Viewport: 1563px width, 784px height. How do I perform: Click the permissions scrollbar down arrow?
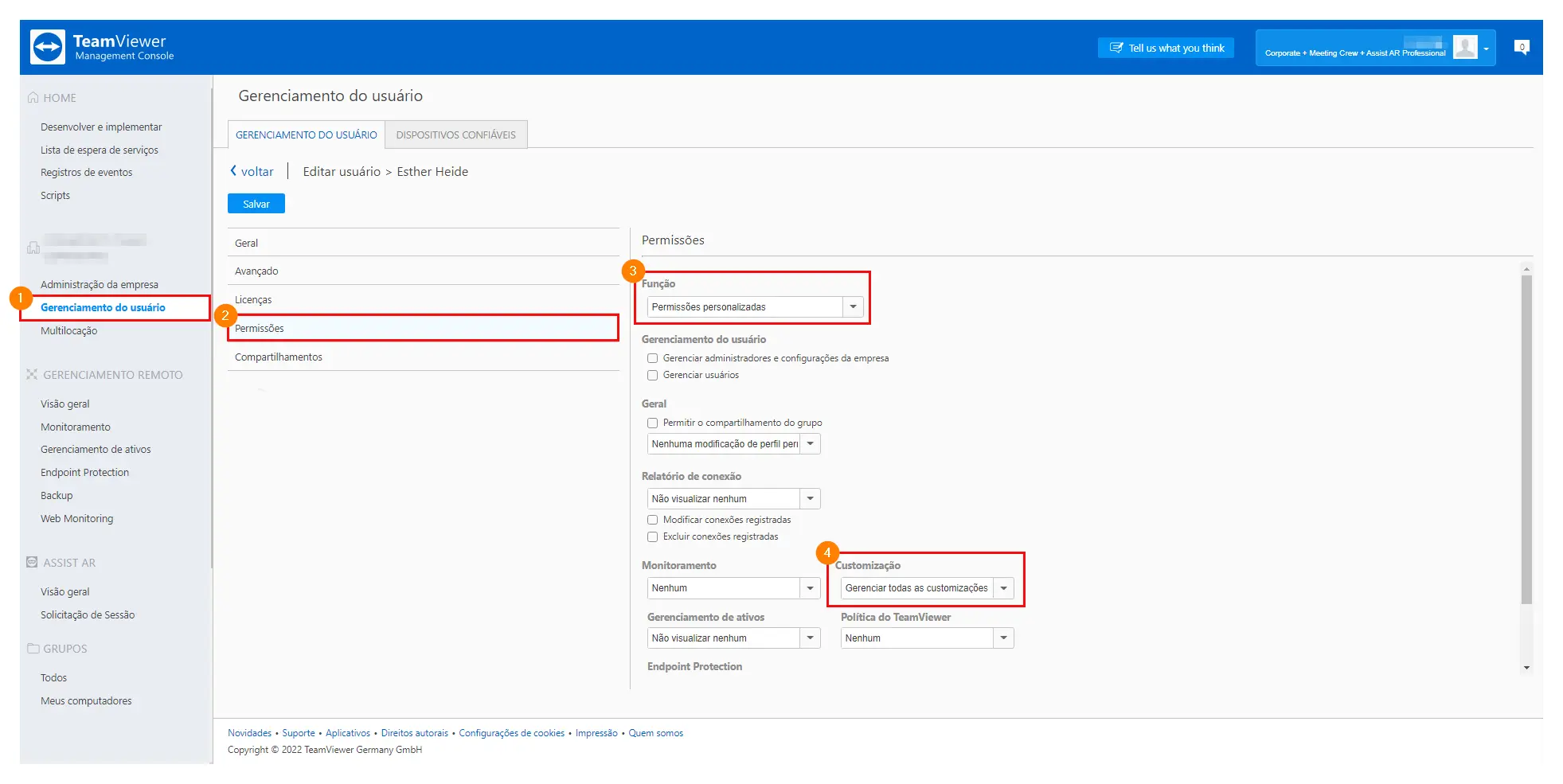pos(1526,668)
